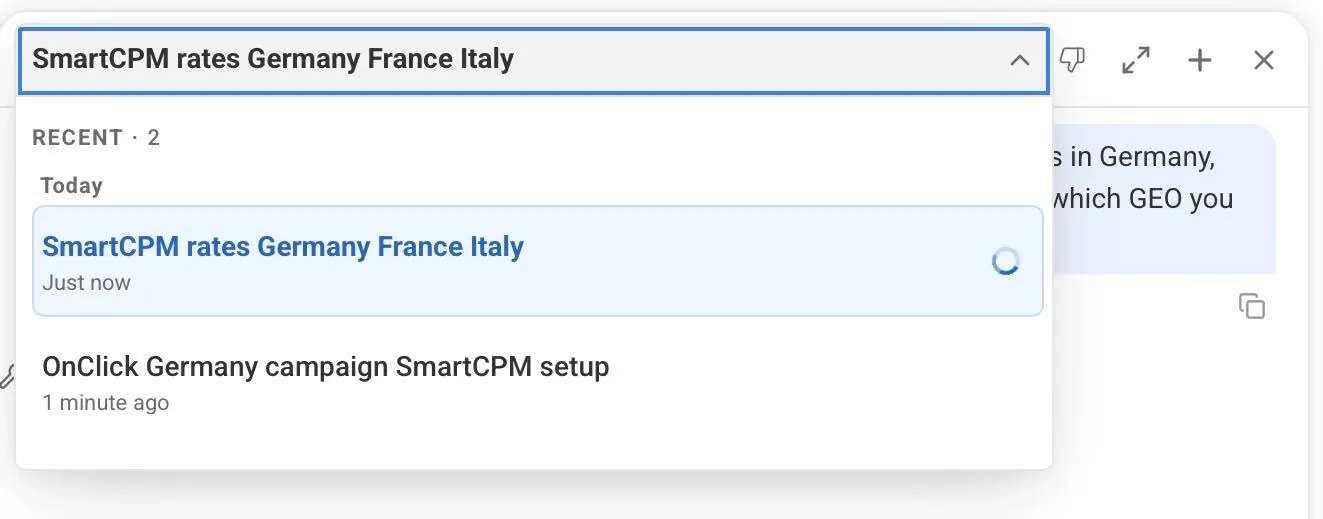The image size is (1323, 519).
Task: Select the highlighted SmartCPM rates Germany France Italy entry
Action: [x=537, y=261]
